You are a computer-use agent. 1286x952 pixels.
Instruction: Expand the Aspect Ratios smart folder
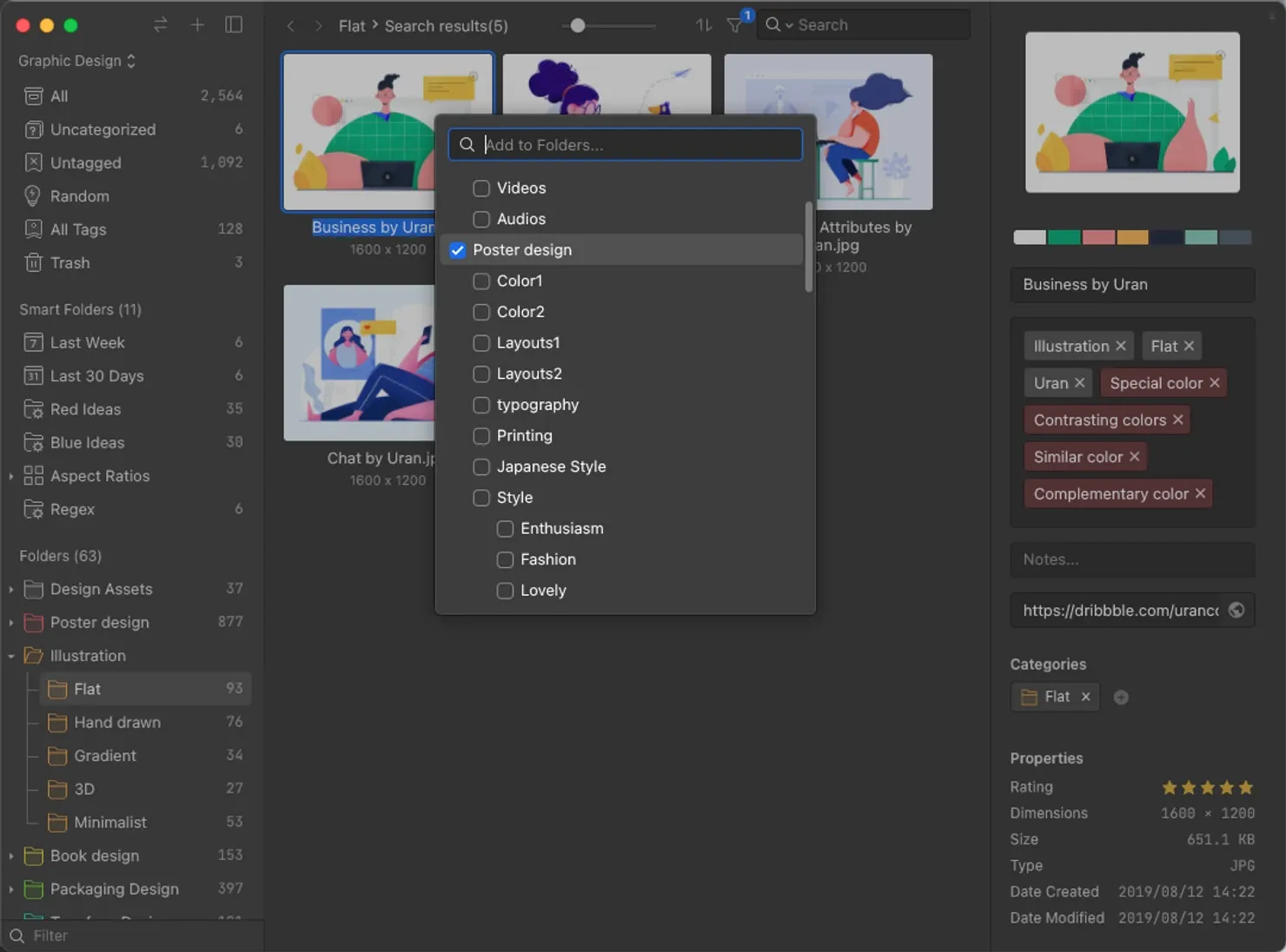pos(10,477)
